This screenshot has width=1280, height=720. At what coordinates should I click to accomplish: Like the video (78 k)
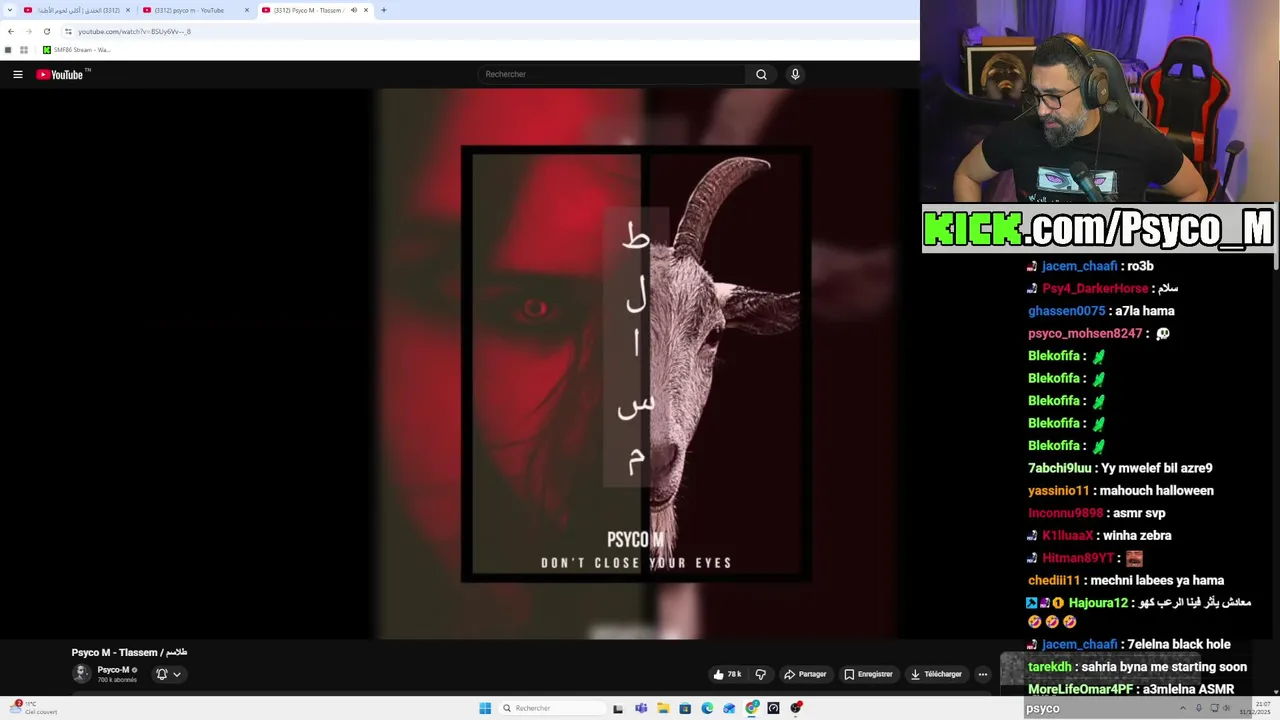pos(727,674)
